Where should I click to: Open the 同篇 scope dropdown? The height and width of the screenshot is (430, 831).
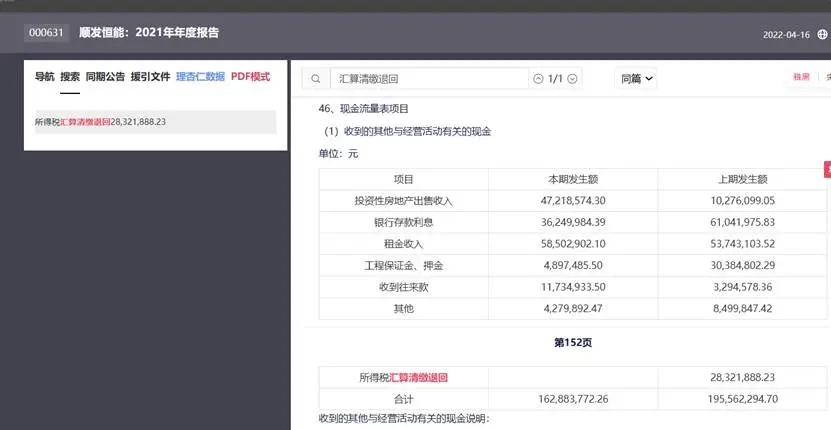click(636, 79)
